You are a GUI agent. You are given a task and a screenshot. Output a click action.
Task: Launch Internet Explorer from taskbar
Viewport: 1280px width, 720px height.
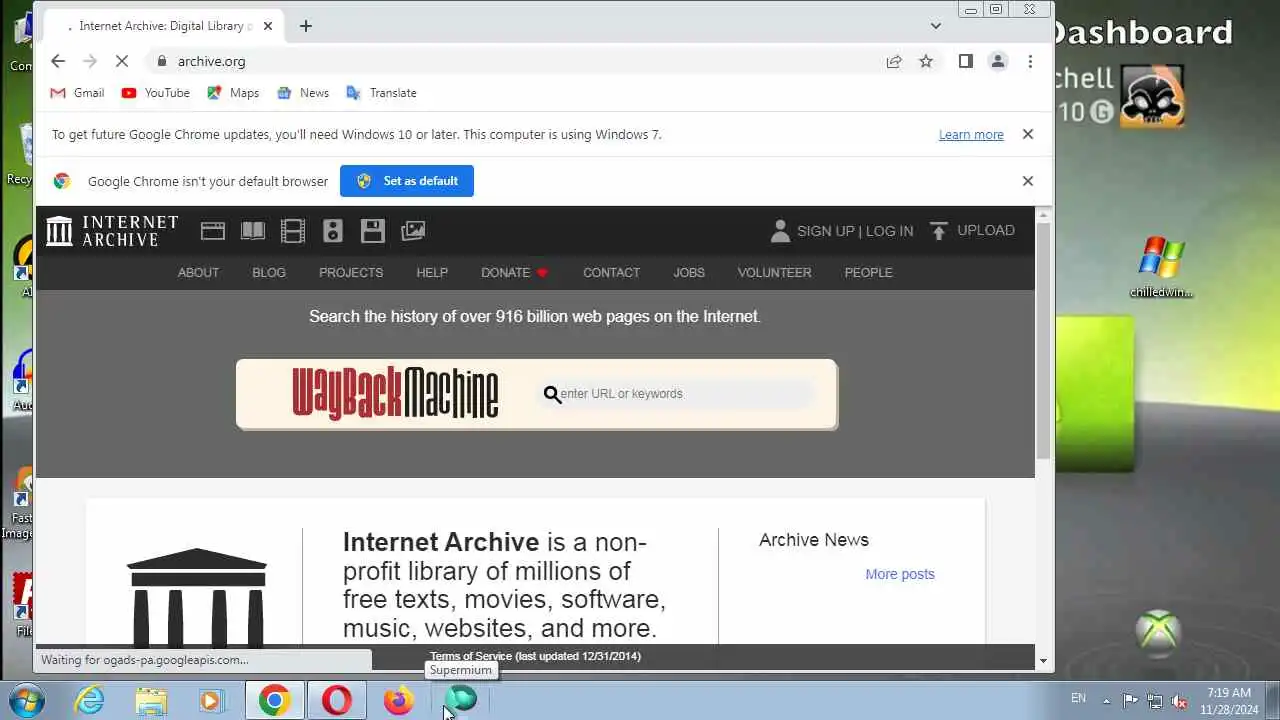tap(89, 700)
